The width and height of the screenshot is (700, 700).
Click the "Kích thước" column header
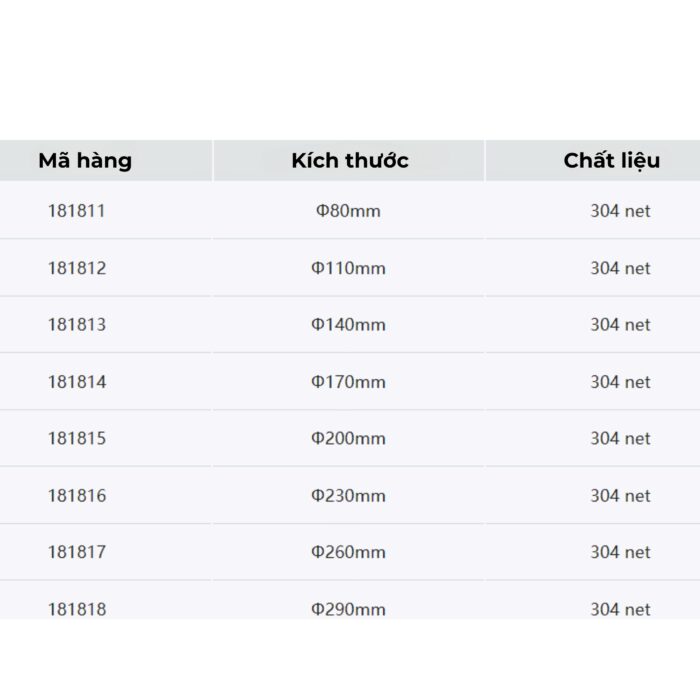(x=350, y=161)
